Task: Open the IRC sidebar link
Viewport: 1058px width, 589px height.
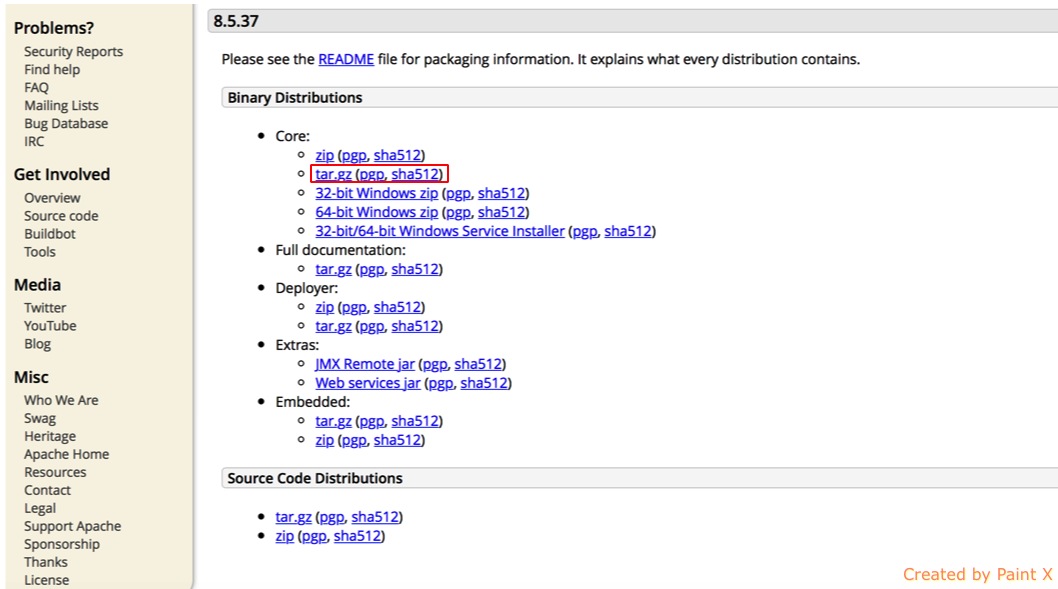Action: coord(34,142)
